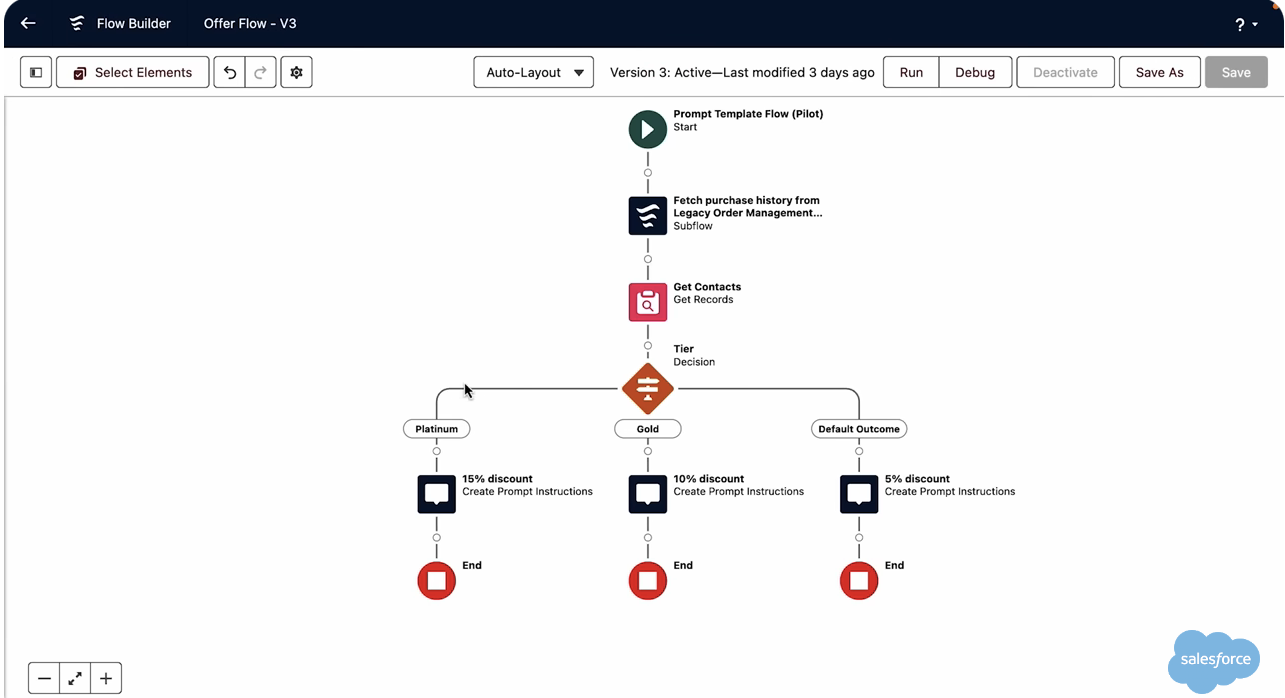Image resolution: width=1285 pixels, height=698 pixels.
Task: Click the Platinum outcome label
Action: [x=436, y=428]
